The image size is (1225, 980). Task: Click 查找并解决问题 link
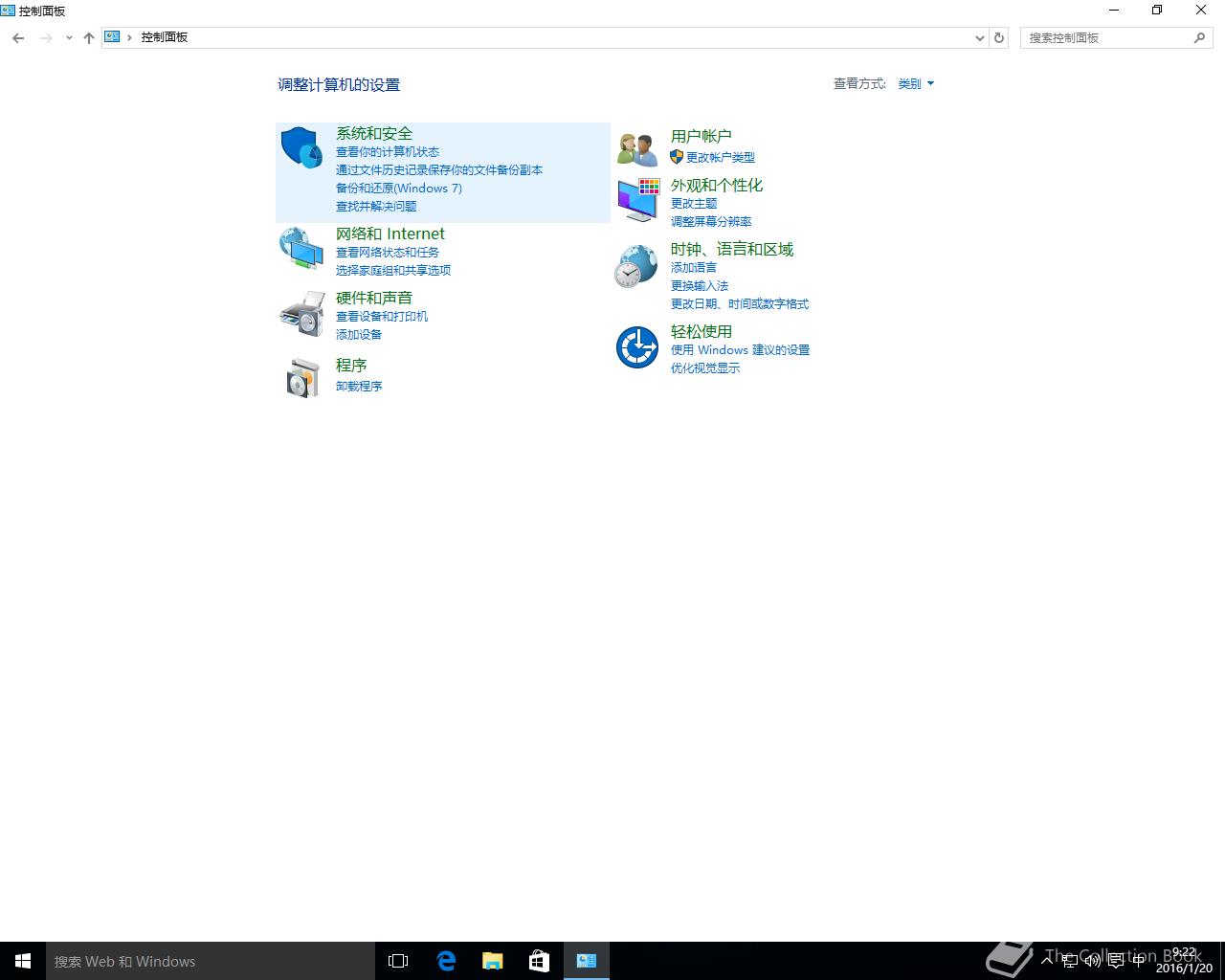click(x=376, y=207)
